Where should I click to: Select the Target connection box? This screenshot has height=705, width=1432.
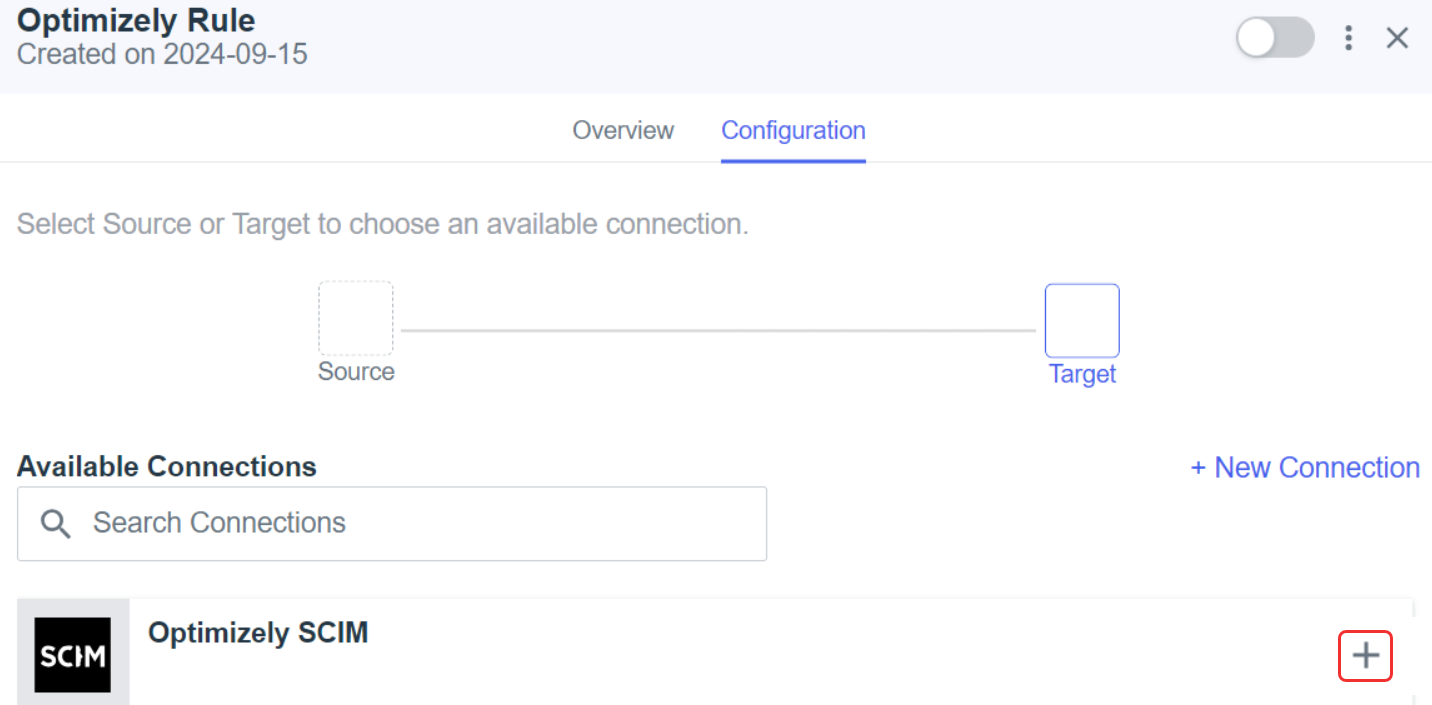point(1082,321)
